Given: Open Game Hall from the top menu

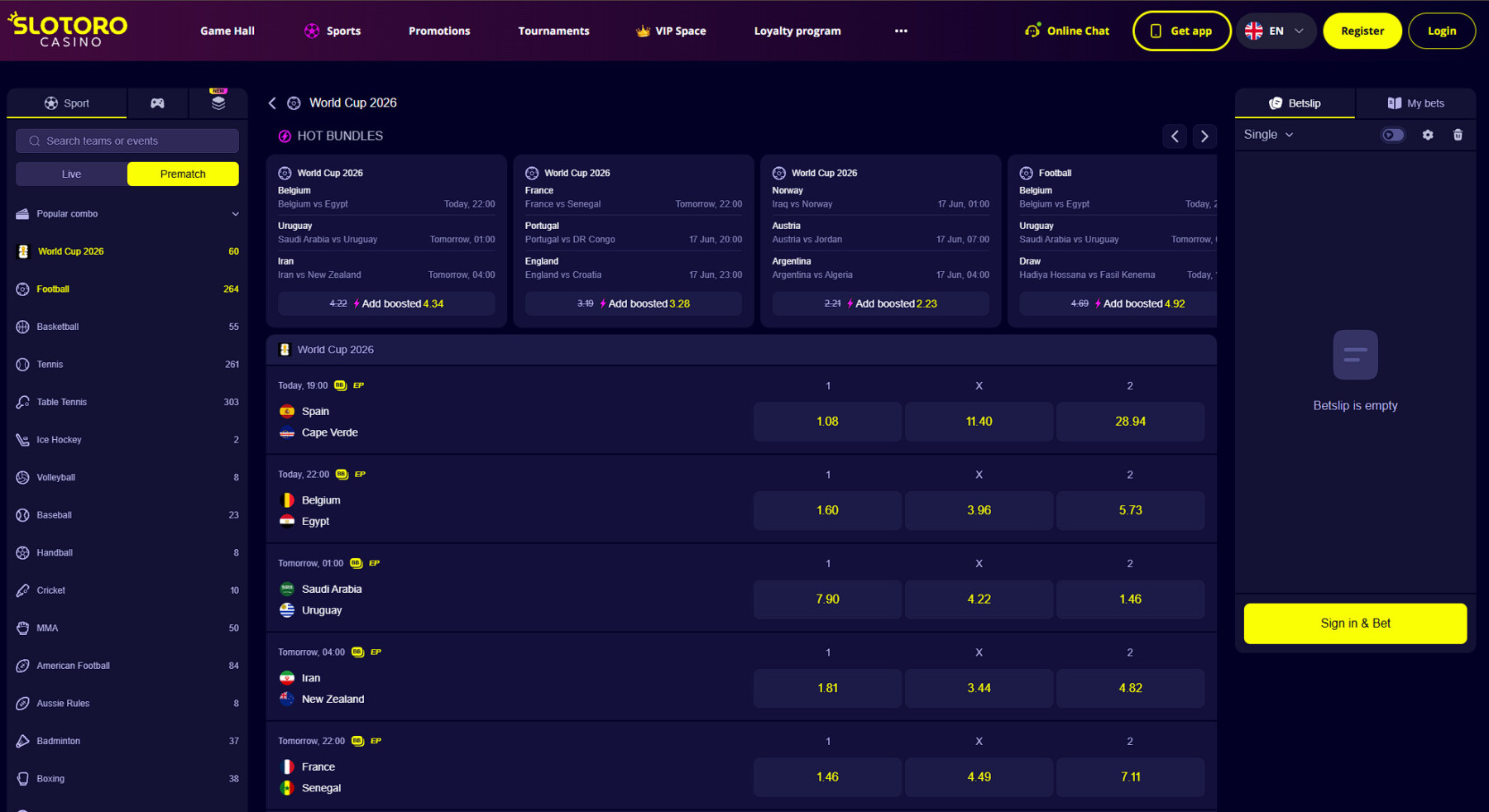Looking at the screenshot, I should (x=227, y=31).
